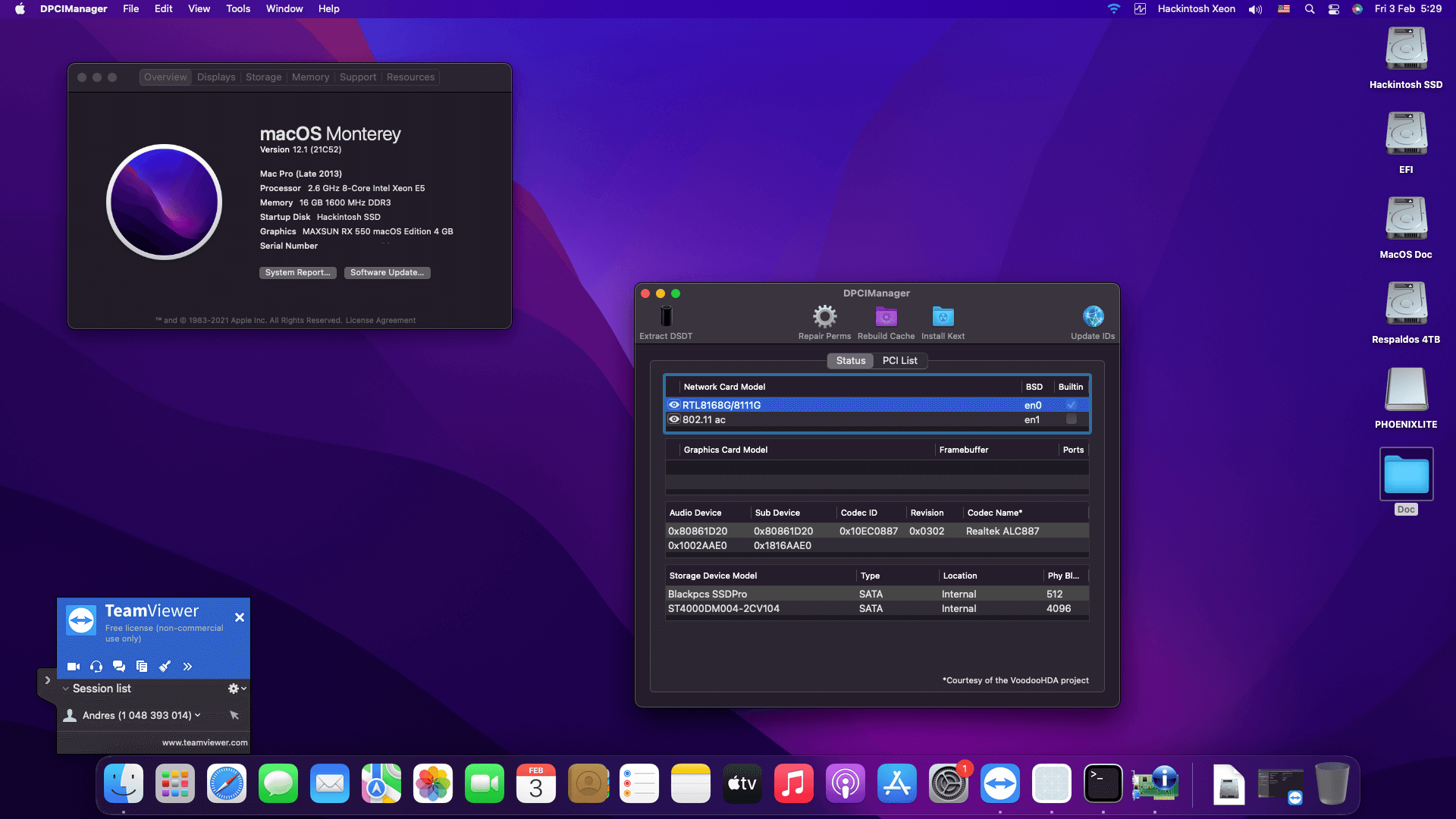Click the volume icon in the menu bar
The width and height of the screenshot is (1456, 819).
coord(1255,9)
